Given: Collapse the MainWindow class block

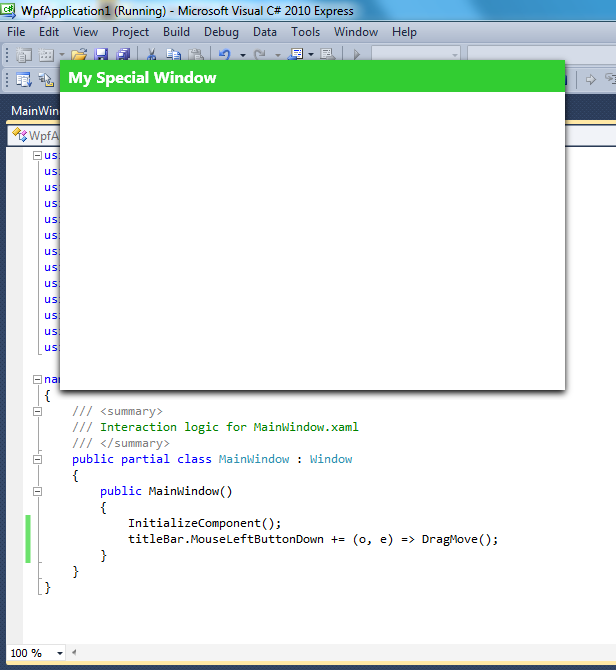Looking at the screenshot, I should click(x=38, y=459).
